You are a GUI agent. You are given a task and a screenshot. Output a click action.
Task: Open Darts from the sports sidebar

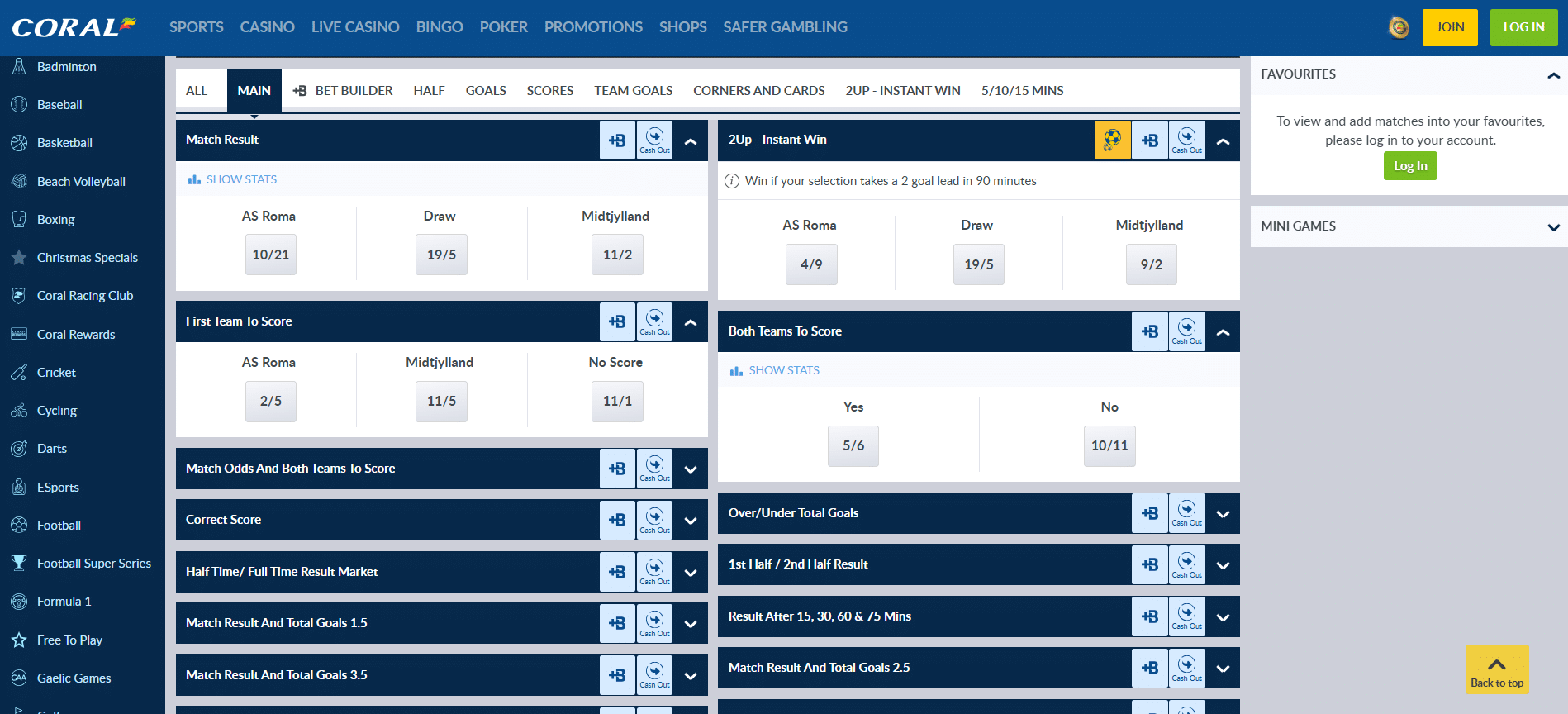point(52,449)
